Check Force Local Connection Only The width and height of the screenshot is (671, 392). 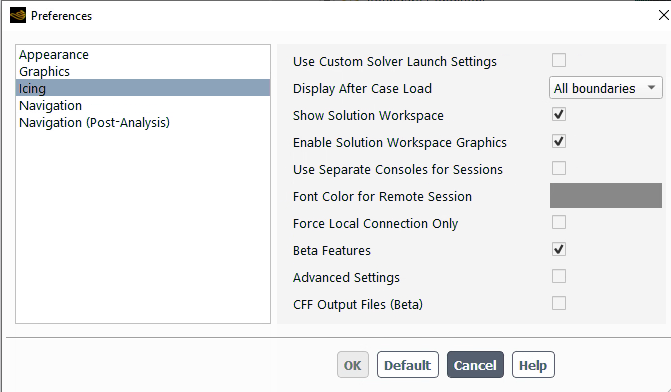coord(558,222)
